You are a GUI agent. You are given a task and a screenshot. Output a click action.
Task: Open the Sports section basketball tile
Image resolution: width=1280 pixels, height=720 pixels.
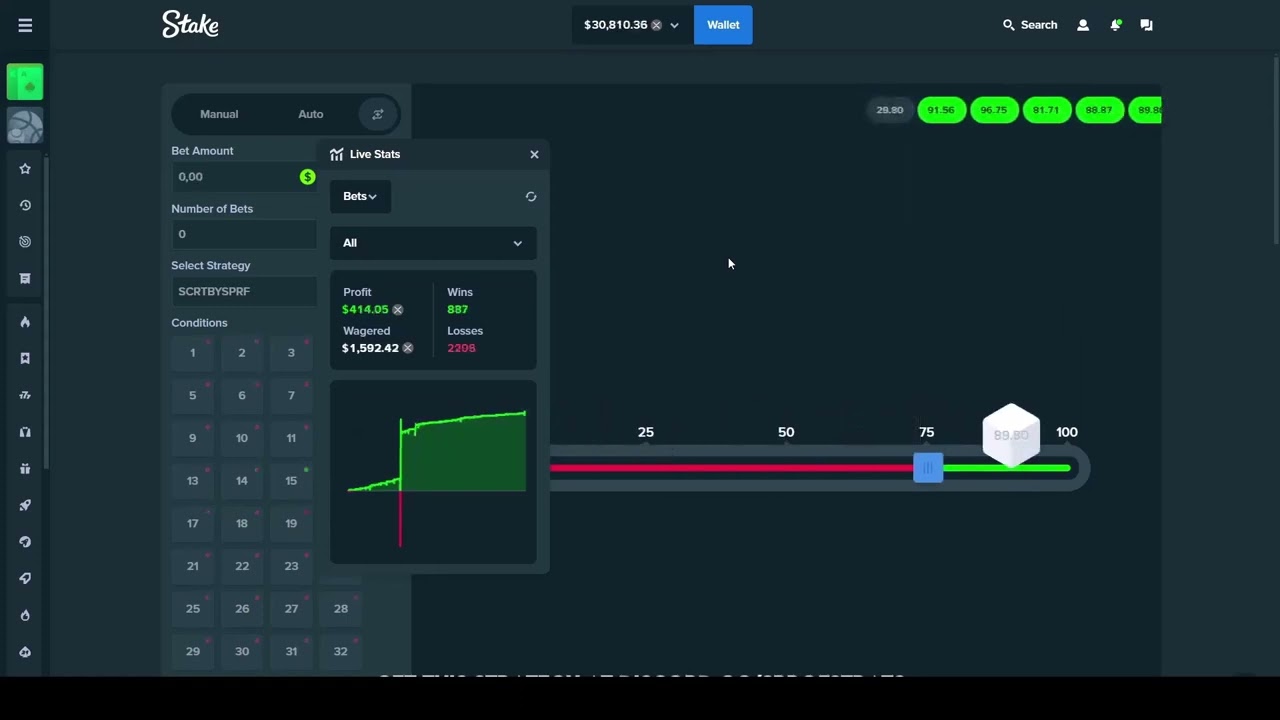(25, 126)
